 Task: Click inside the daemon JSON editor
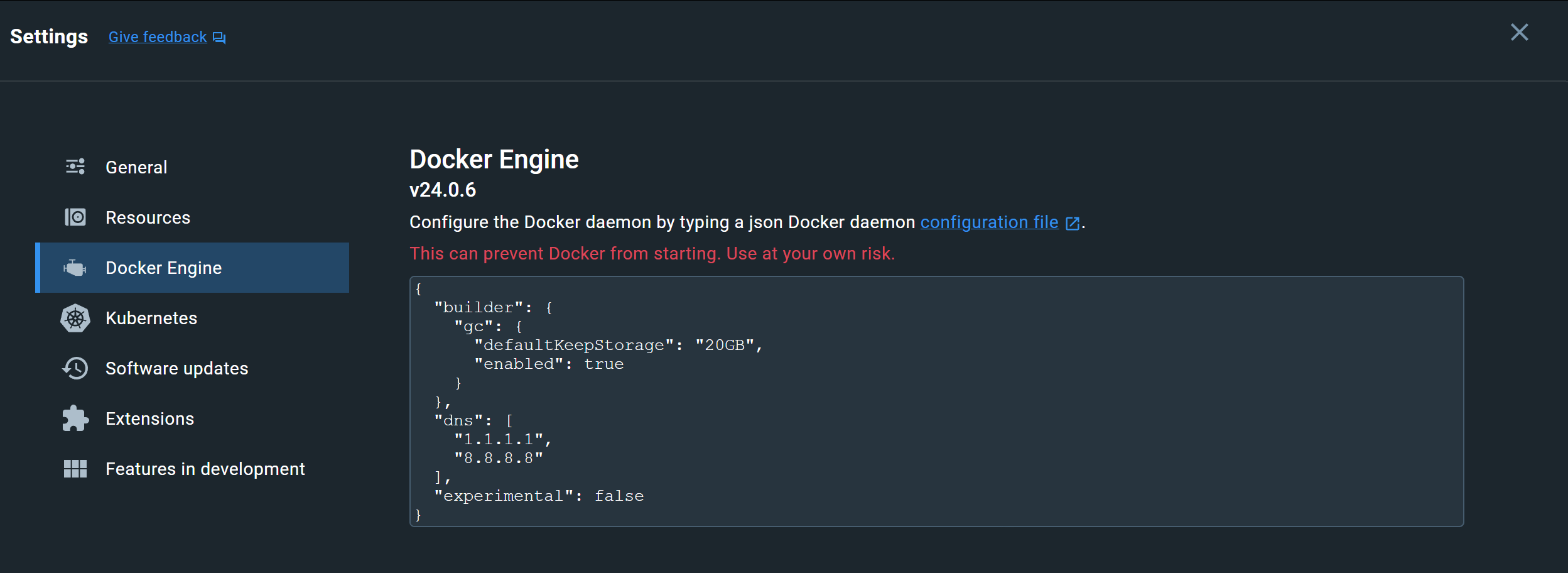point(936,401)
